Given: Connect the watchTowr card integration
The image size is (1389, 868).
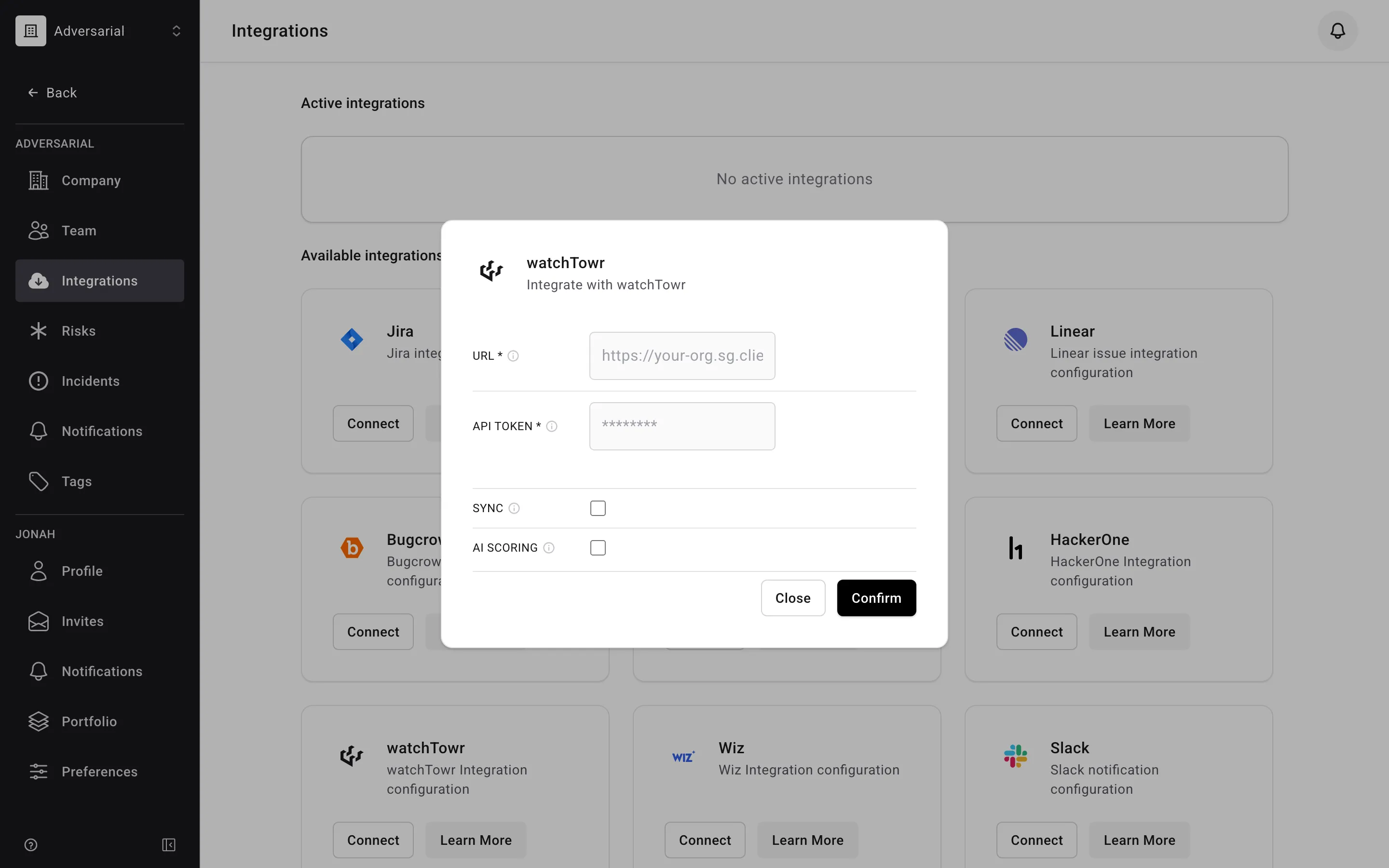Looking at the screenshot, I should pyautogui.click(x=373, y=841).
